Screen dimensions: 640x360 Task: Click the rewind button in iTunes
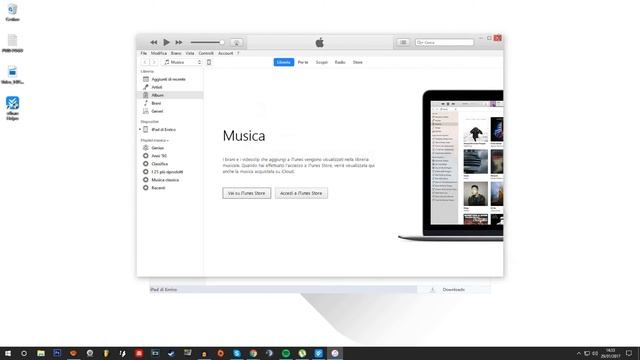(153, 42)
